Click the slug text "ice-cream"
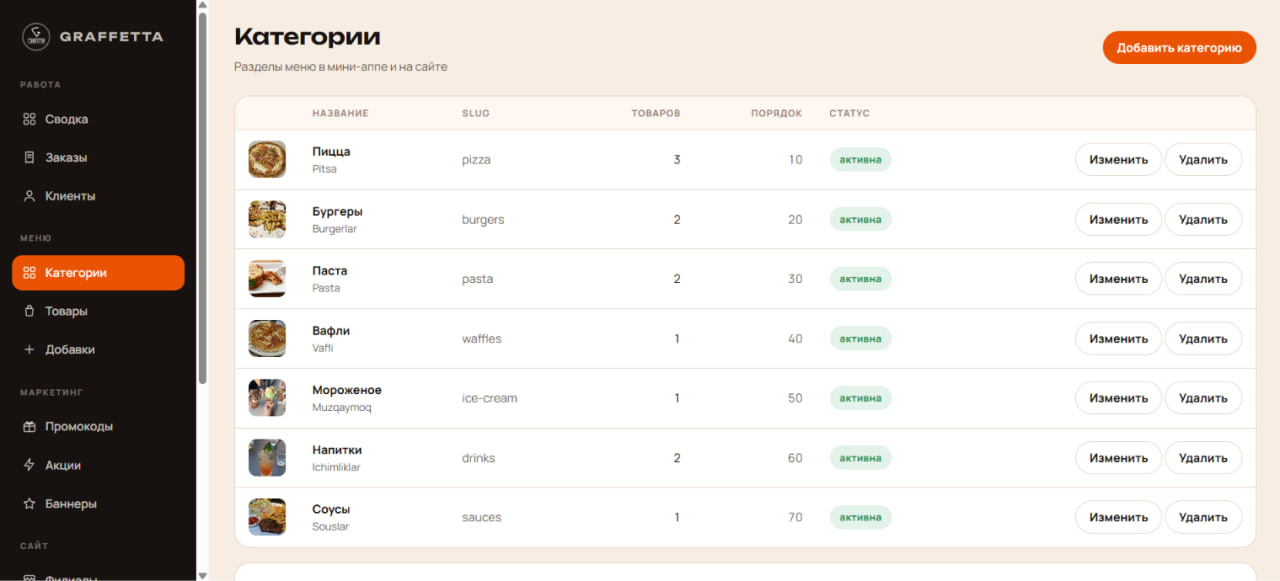 tap(490, 398)
